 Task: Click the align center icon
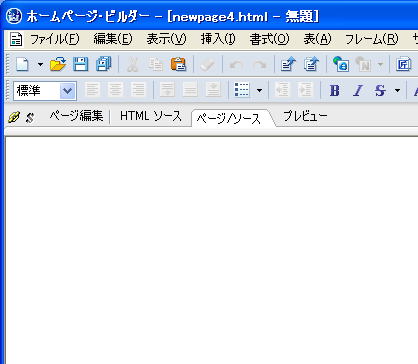pos(115,90)
